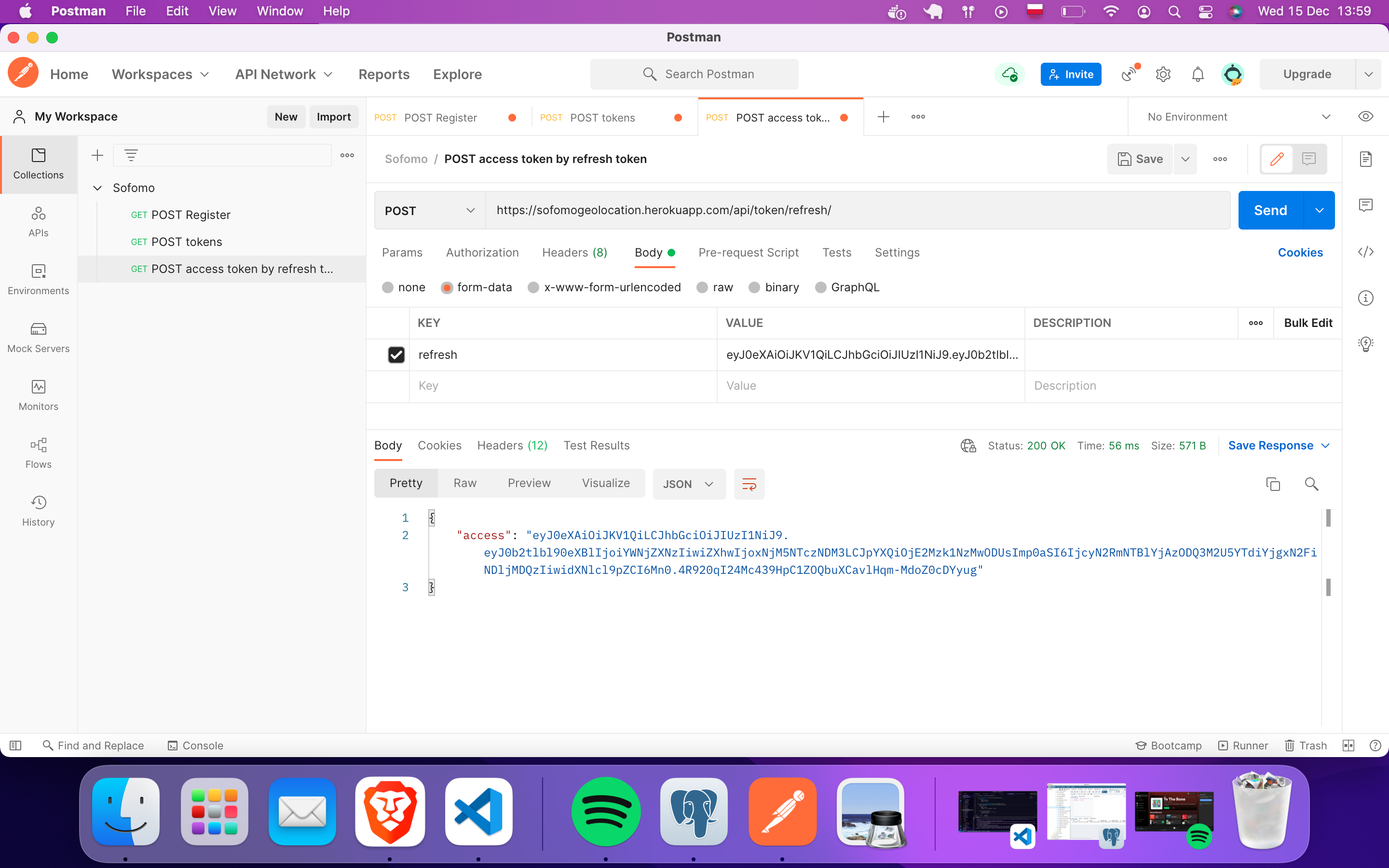Viewport: 1389px width, 868px height.
Task: Open the code snippet panel
Action: tap(1365, 251)
